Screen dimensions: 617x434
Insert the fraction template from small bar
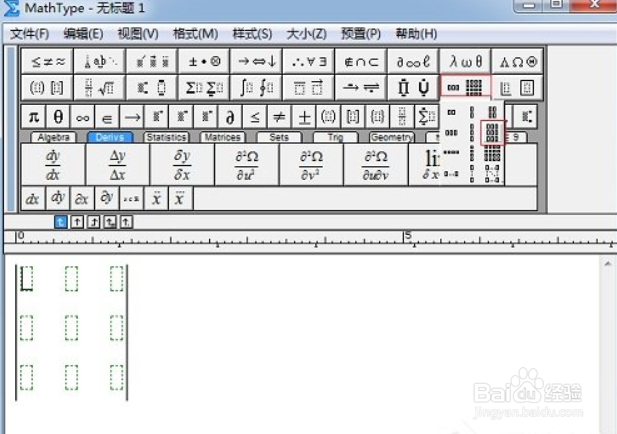pyautogui.click(x=402, y=117)
